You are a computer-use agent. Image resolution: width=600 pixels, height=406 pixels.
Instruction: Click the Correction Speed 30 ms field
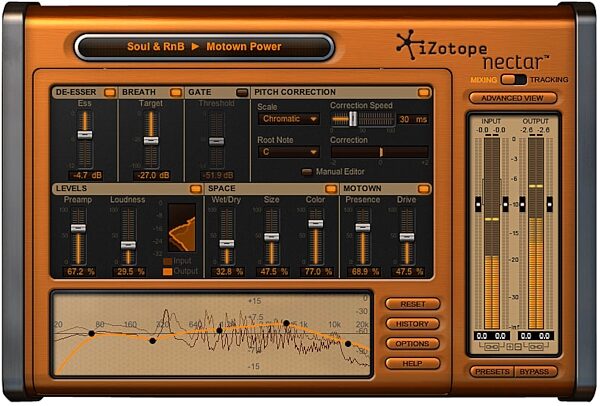[x=413, y=119]
